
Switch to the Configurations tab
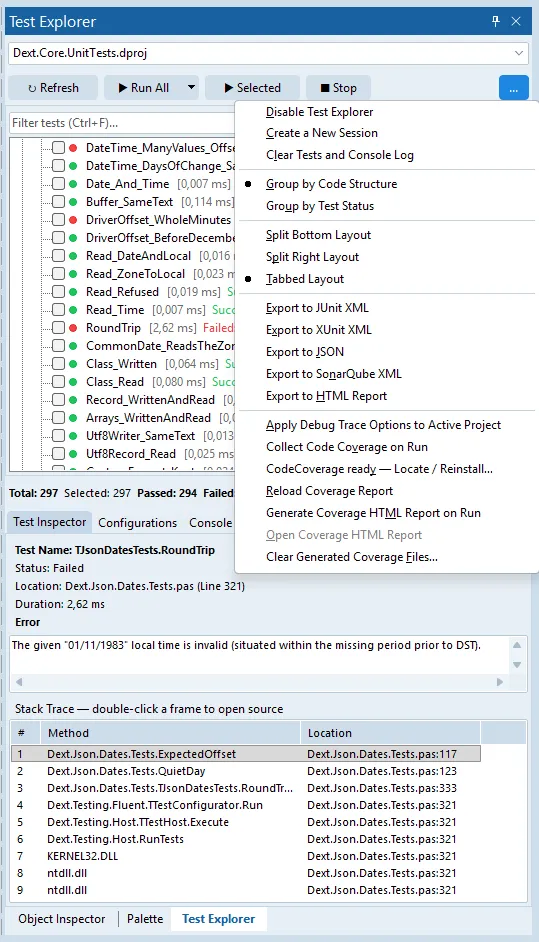pyautogui.click(x=138, y=523)
